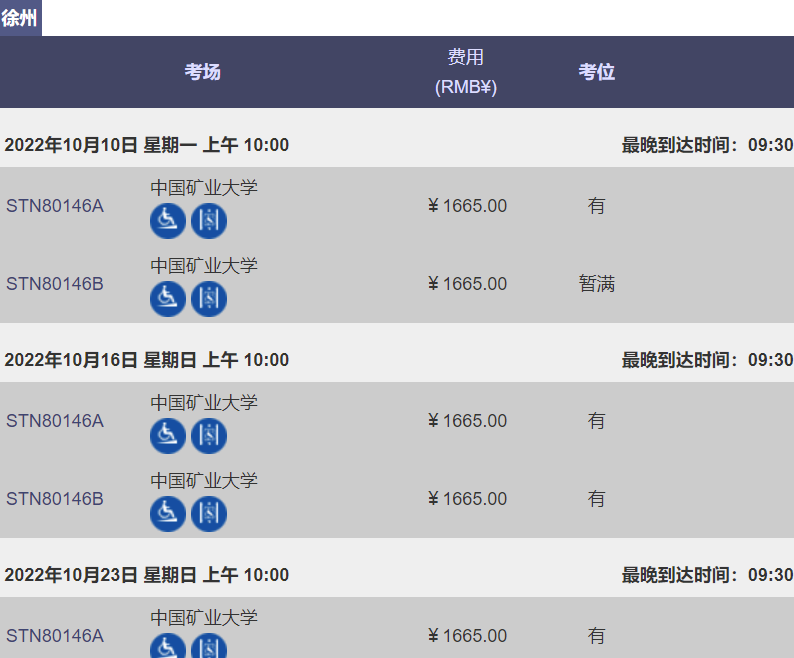Click accessible elevator icon for Oct 10 STN80146B
The image size is (794, 658).
pyautogui.click(x=209, y=299)
